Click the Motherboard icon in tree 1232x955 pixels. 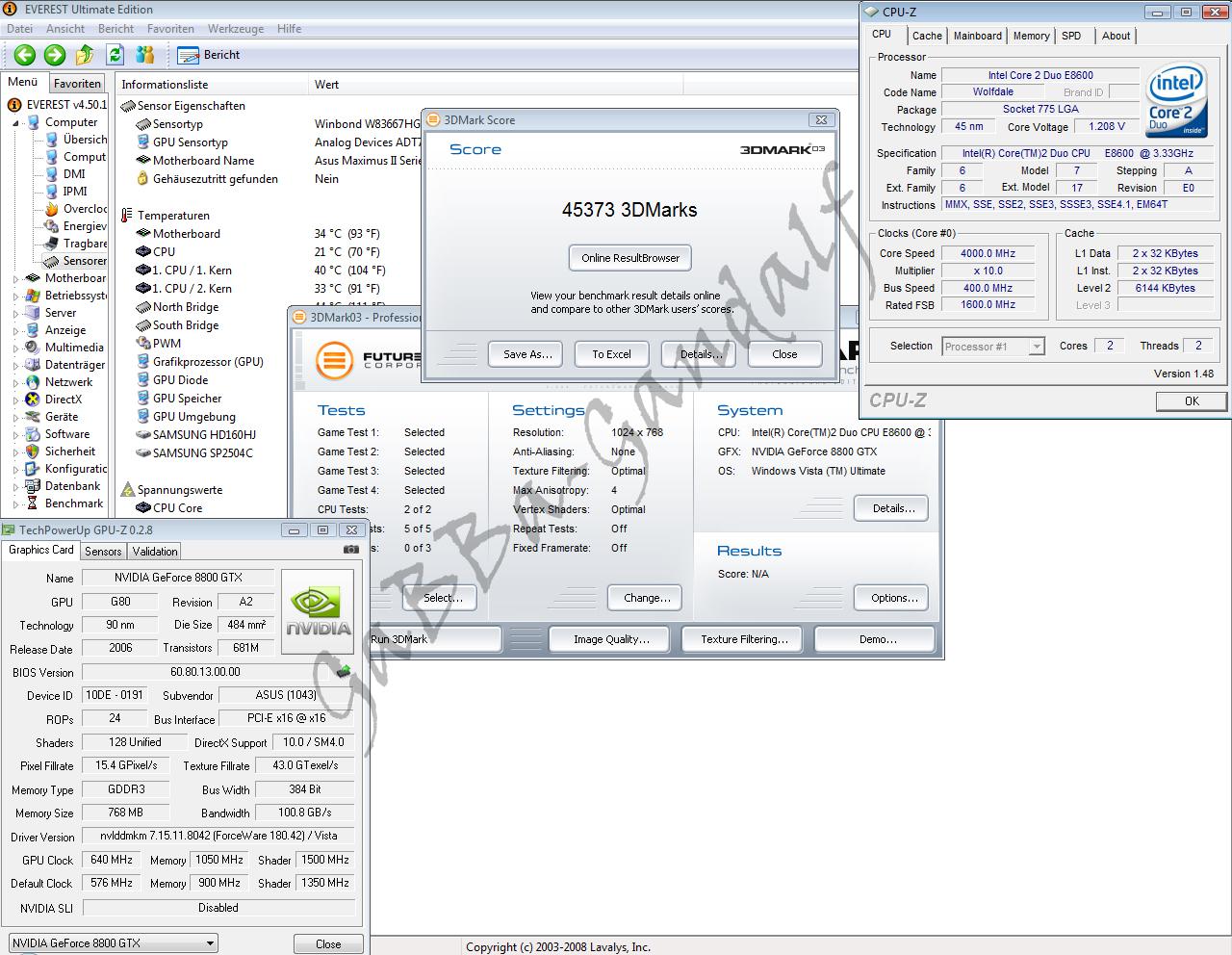pyautogui.click(x=34, y=278)
